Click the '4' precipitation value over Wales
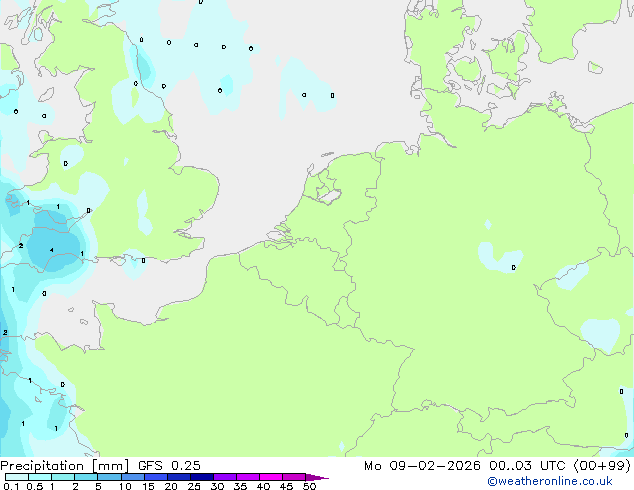This screenshot has width=634, height=490. [51, 250]
